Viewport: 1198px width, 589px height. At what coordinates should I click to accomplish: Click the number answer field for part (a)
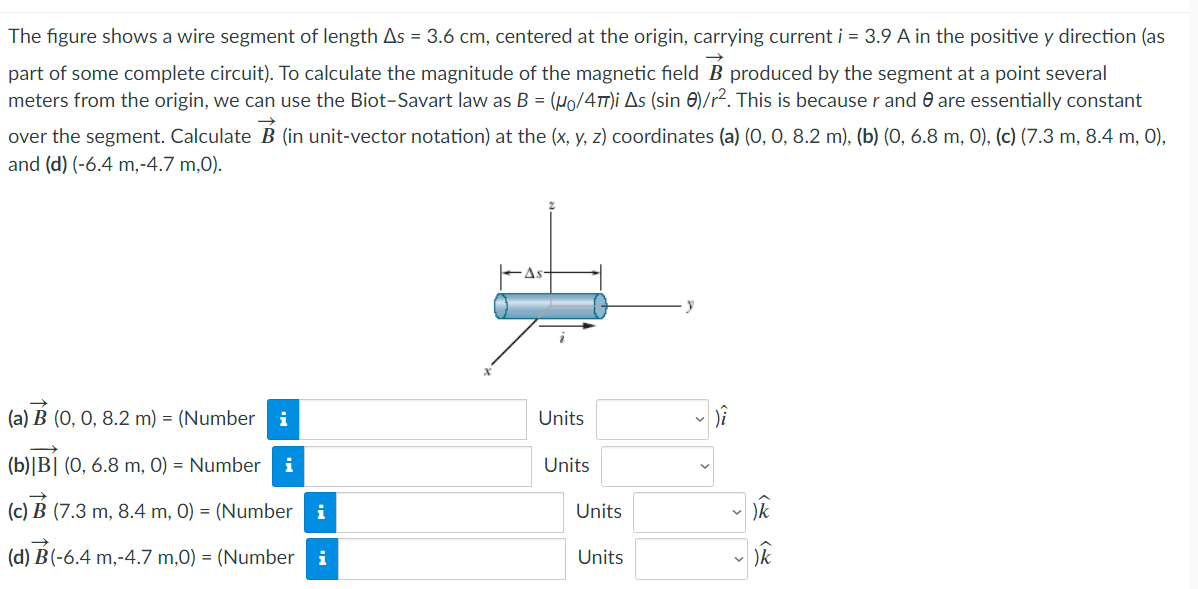[412, 419]
